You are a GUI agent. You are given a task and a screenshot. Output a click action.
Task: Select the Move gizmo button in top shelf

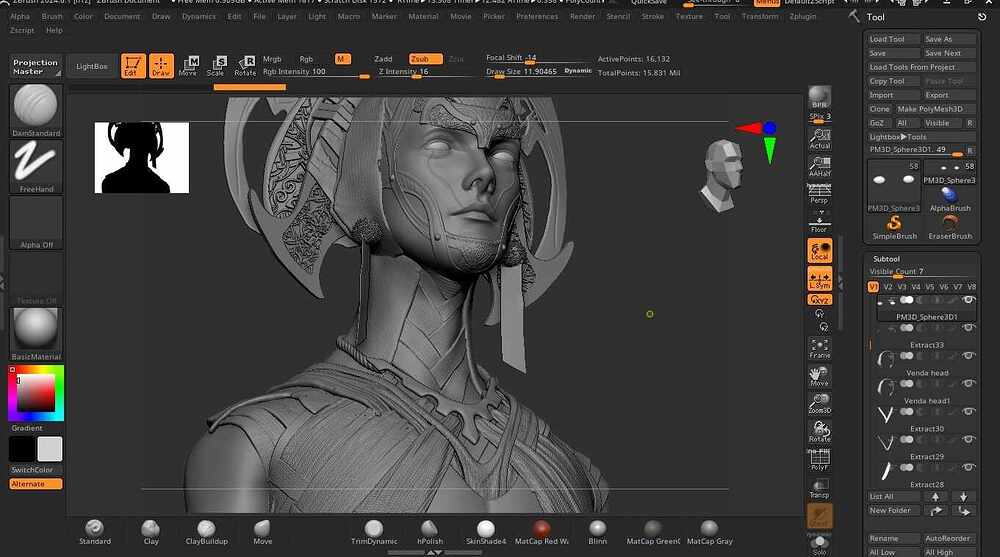(x=189, y=66)
